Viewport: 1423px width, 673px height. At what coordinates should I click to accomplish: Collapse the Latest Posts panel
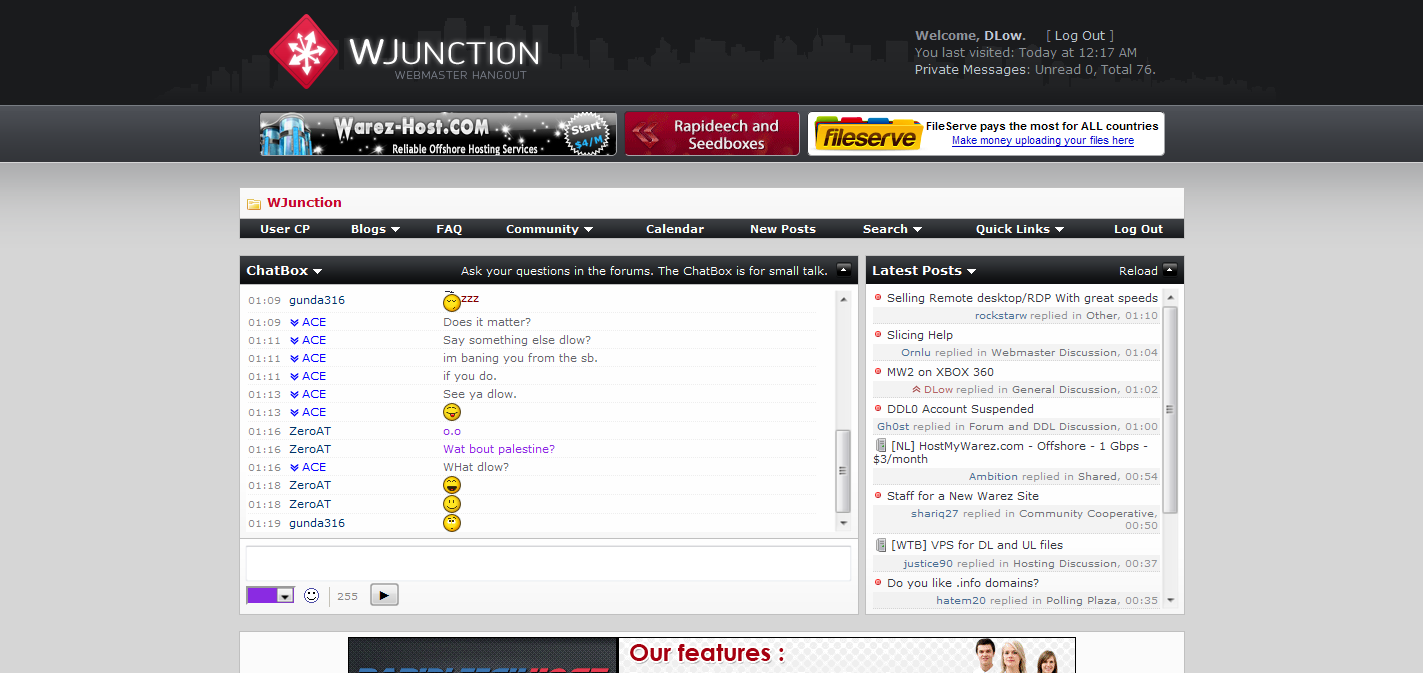click(x=1170, y=270)
